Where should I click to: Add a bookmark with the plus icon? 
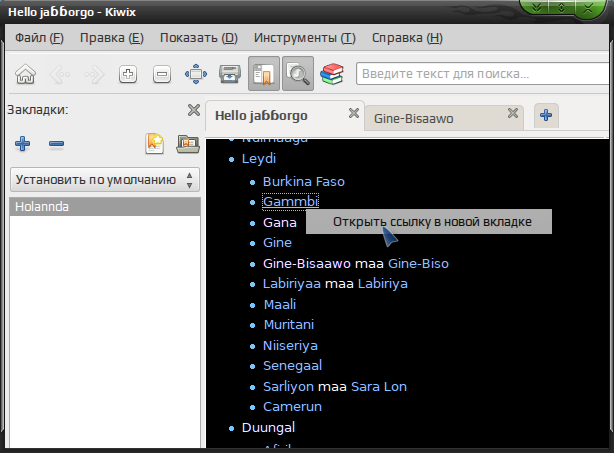tap(22, 144)
